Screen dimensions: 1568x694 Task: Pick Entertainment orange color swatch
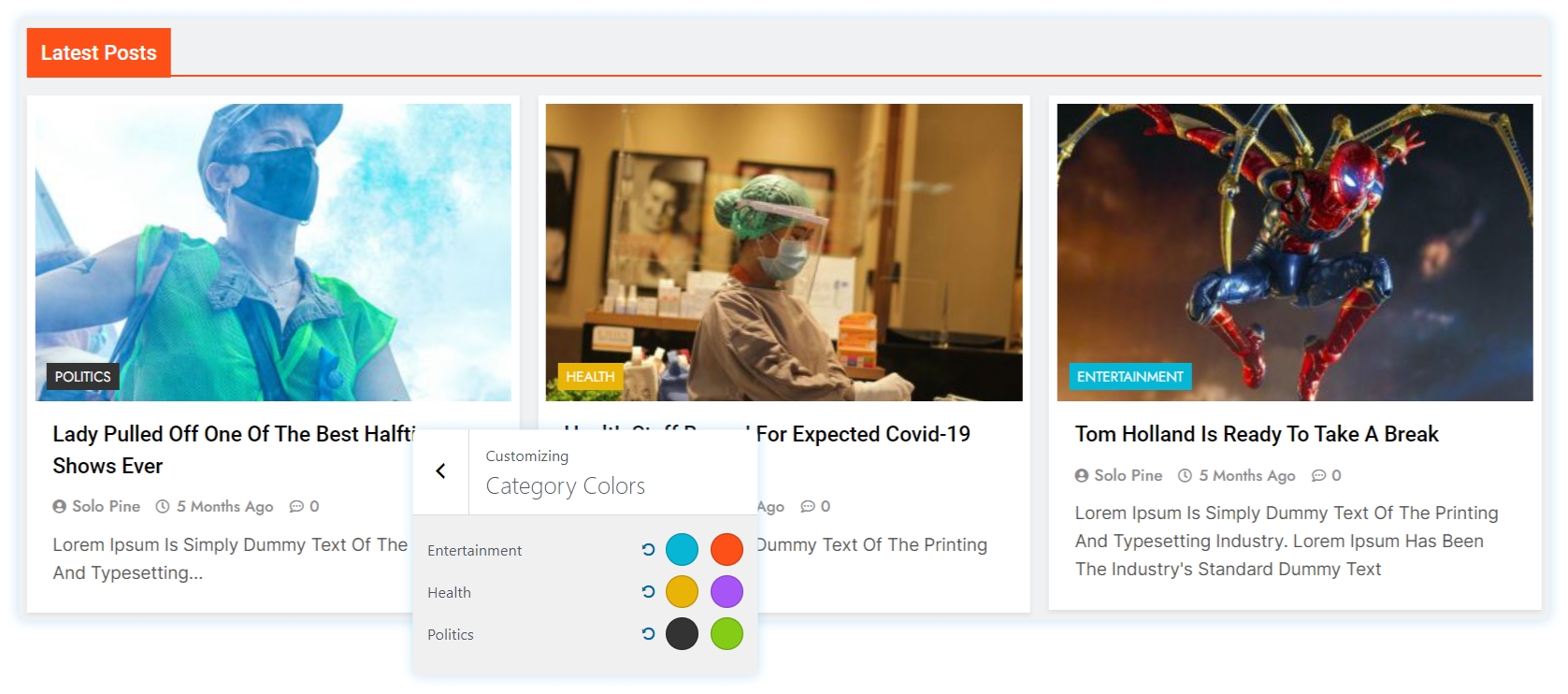[726, 550]
